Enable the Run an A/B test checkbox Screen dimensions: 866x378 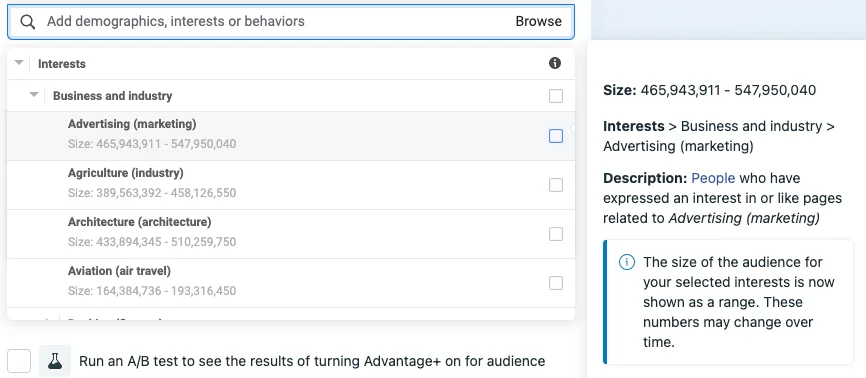coord(19,361)
